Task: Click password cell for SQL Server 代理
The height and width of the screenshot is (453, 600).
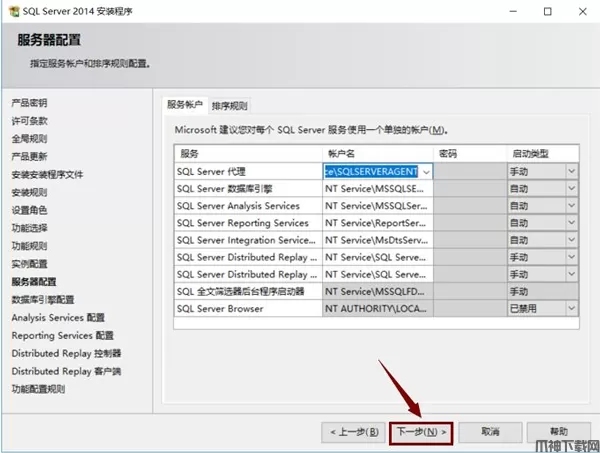Action: pyautogui.click(x=471, y=171)
